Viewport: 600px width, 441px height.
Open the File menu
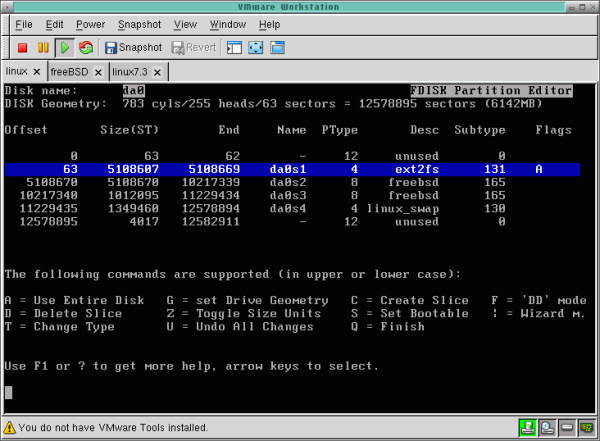click(24, 24)
